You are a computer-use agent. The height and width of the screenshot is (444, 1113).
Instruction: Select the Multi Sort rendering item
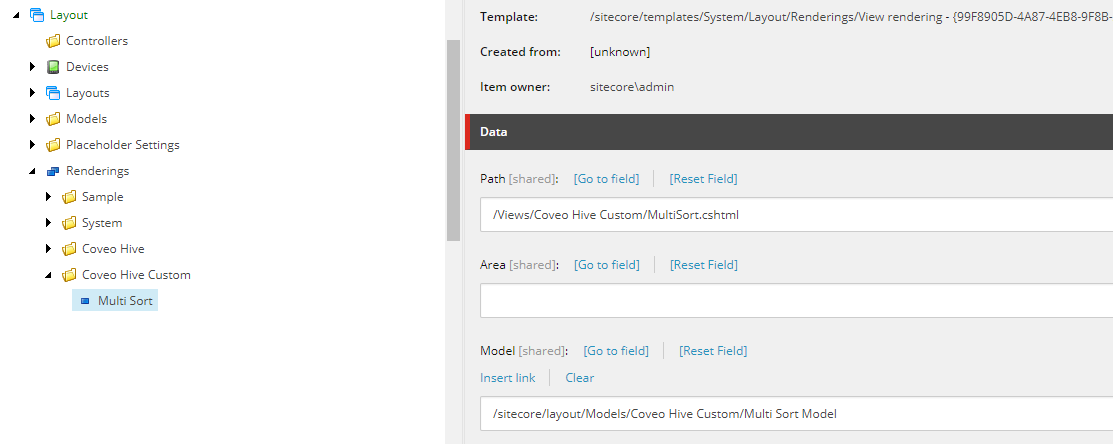coord(125,301)
